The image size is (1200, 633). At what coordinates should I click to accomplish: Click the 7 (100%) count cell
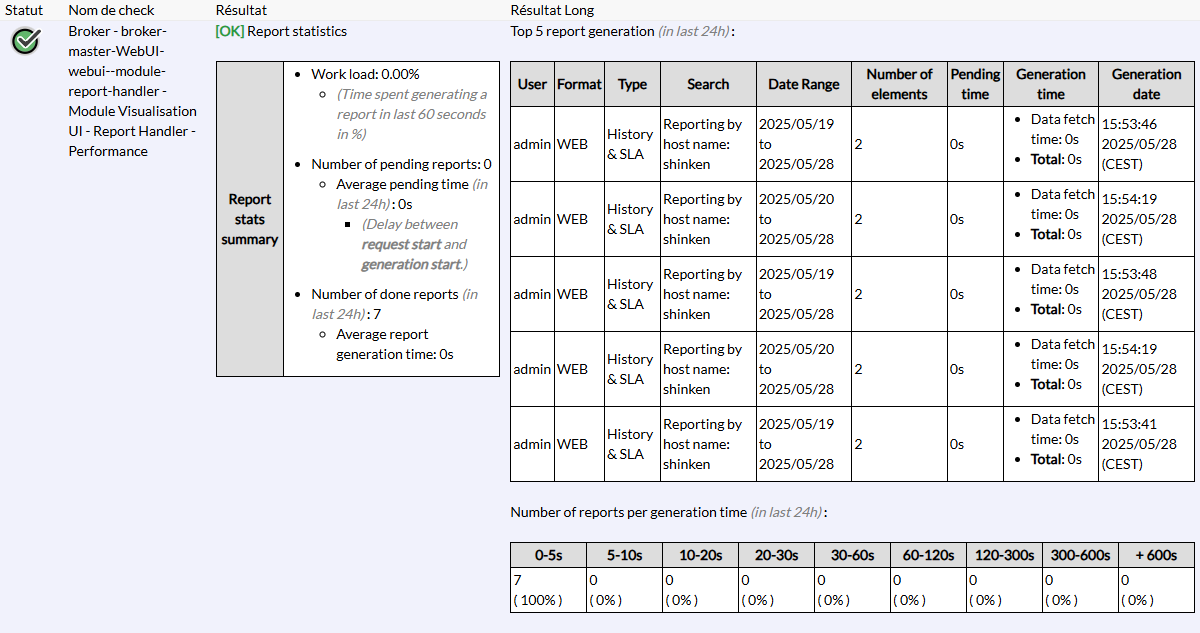pos(548,589)
